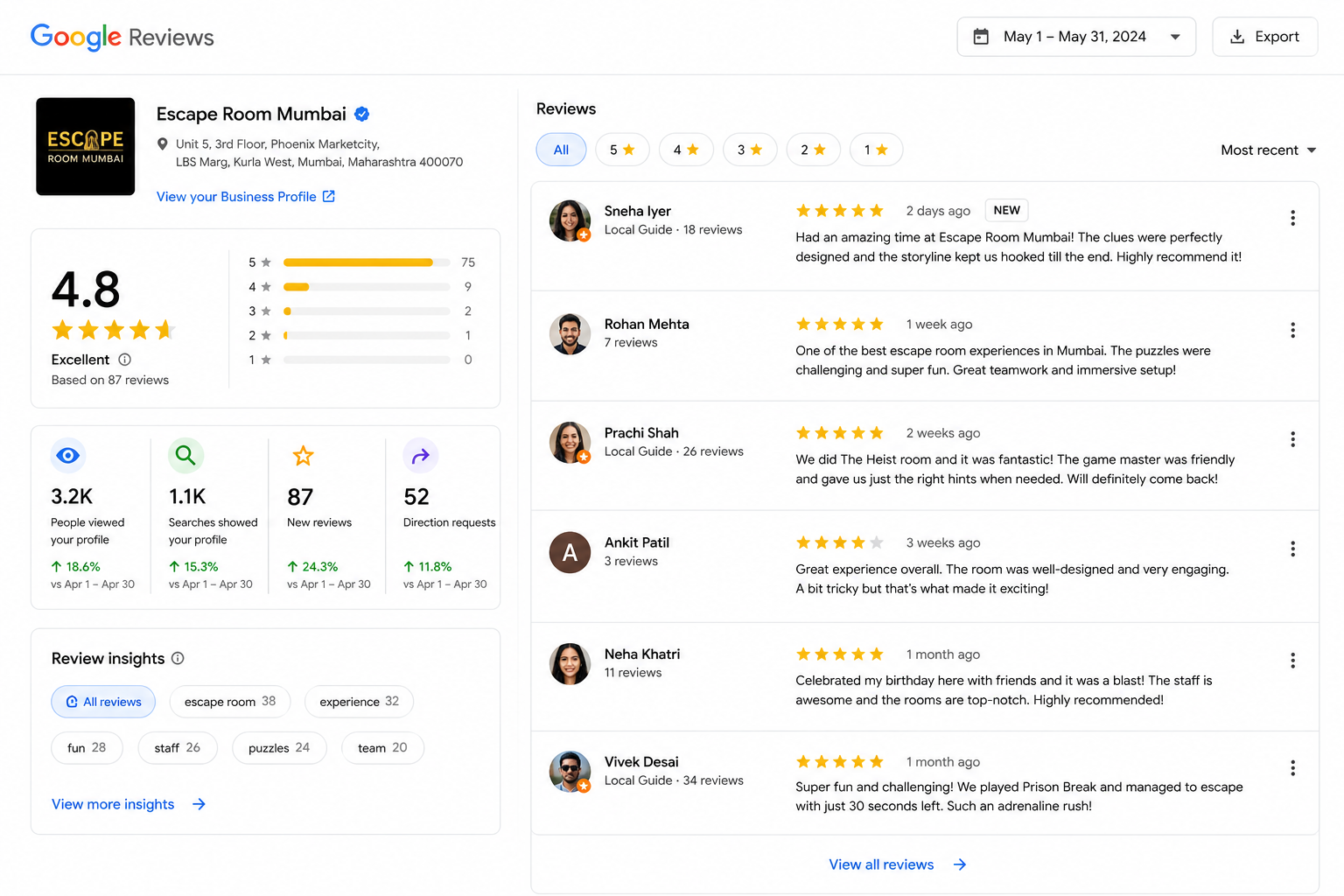The width and height of the screenshot is (1344, 896).
Task: Click the 4.8 overall rating score
Action: point(86,290)
